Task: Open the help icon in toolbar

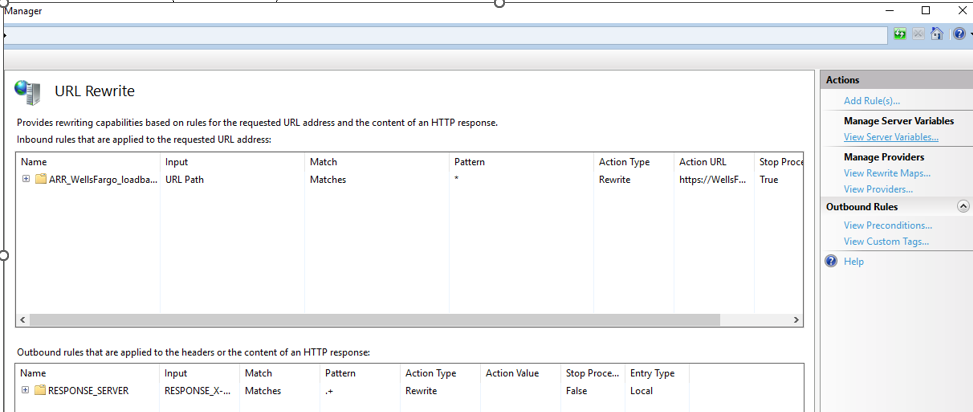Action: pos(959,34)
